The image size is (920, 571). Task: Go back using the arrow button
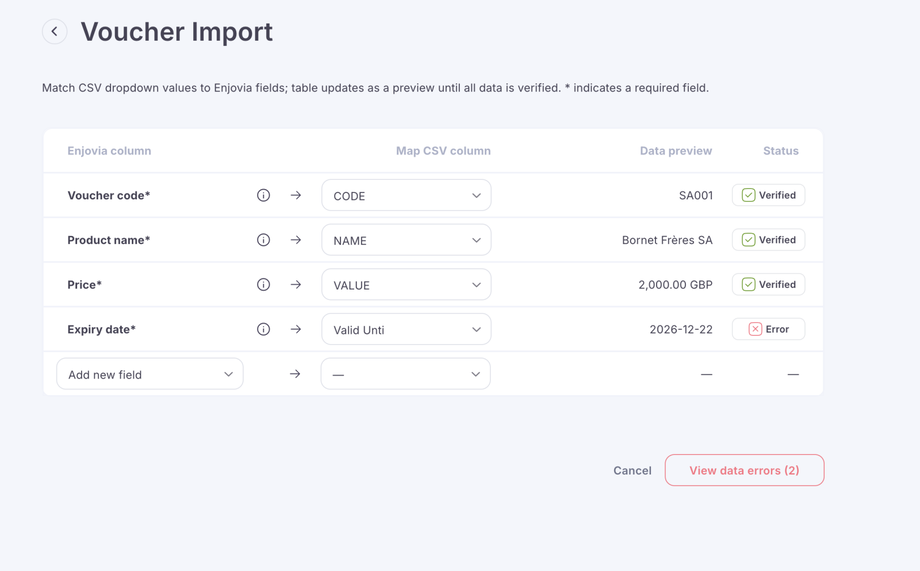coord(55,32)
